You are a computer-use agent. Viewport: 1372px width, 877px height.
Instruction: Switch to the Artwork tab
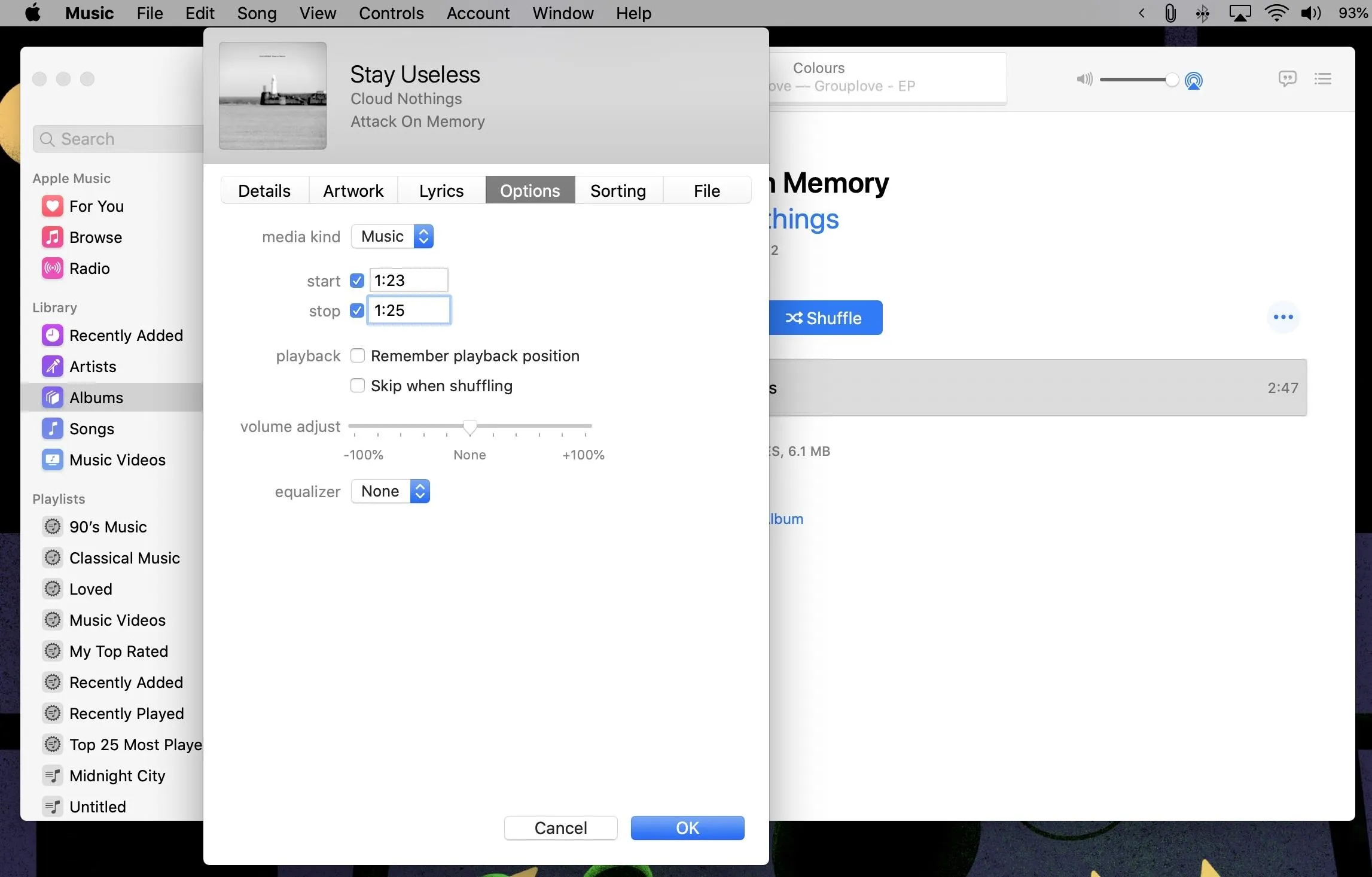(x=353, y=190)
